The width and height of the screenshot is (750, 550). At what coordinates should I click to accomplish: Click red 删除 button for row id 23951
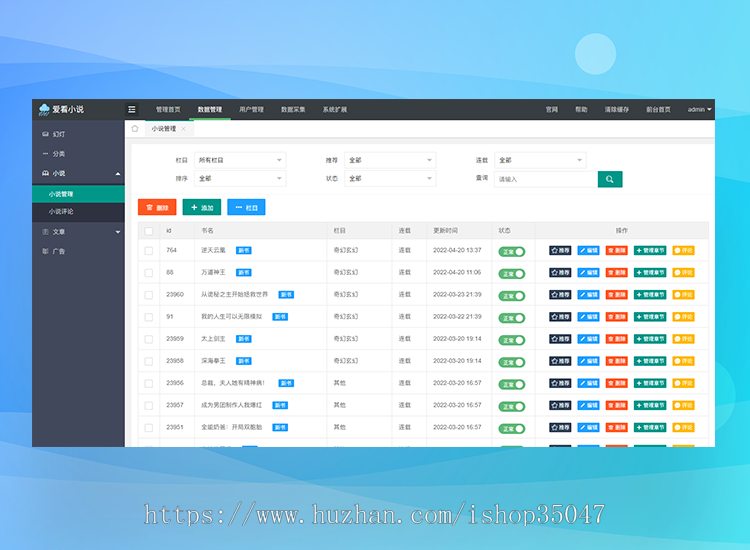[617, 427]
